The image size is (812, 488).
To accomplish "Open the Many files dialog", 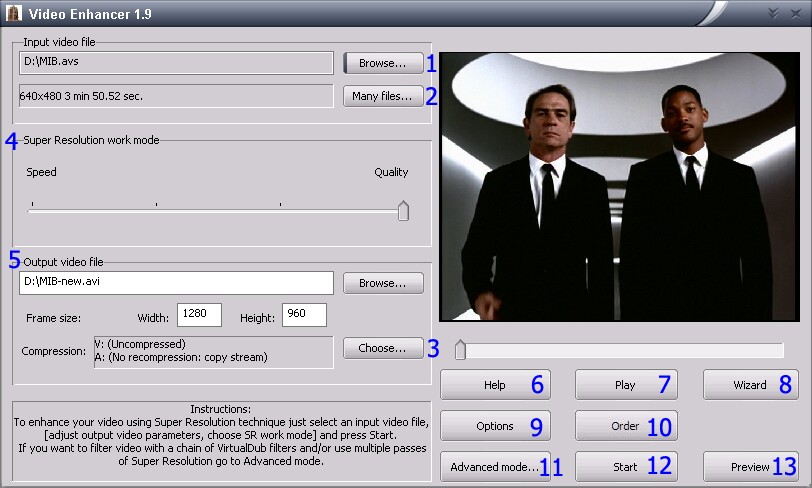I will coord(383,96).
